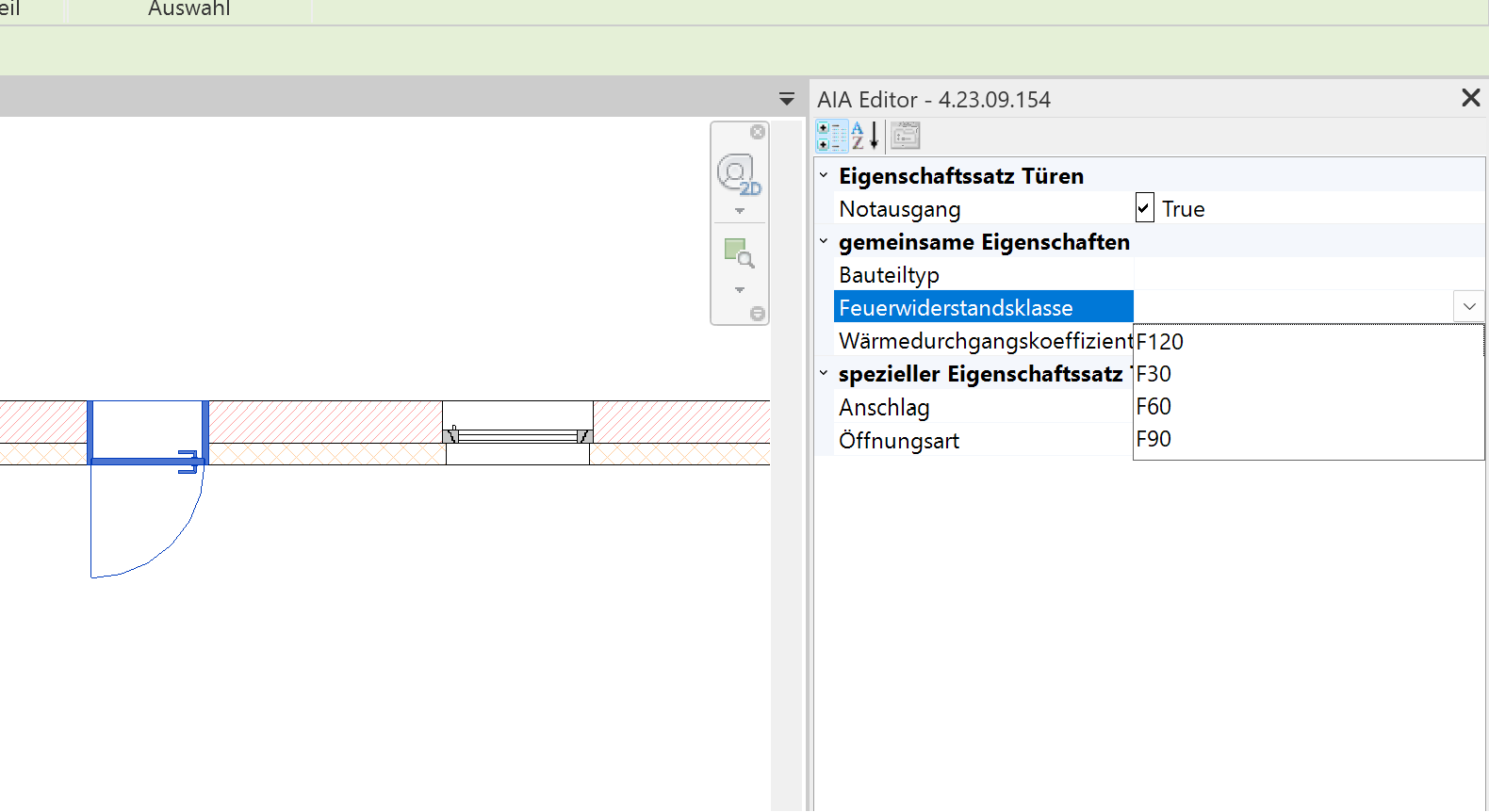This screenshot has width=1489, height=812.
Task: Select the Bauteiltyp property row
Action: point(889,275)
